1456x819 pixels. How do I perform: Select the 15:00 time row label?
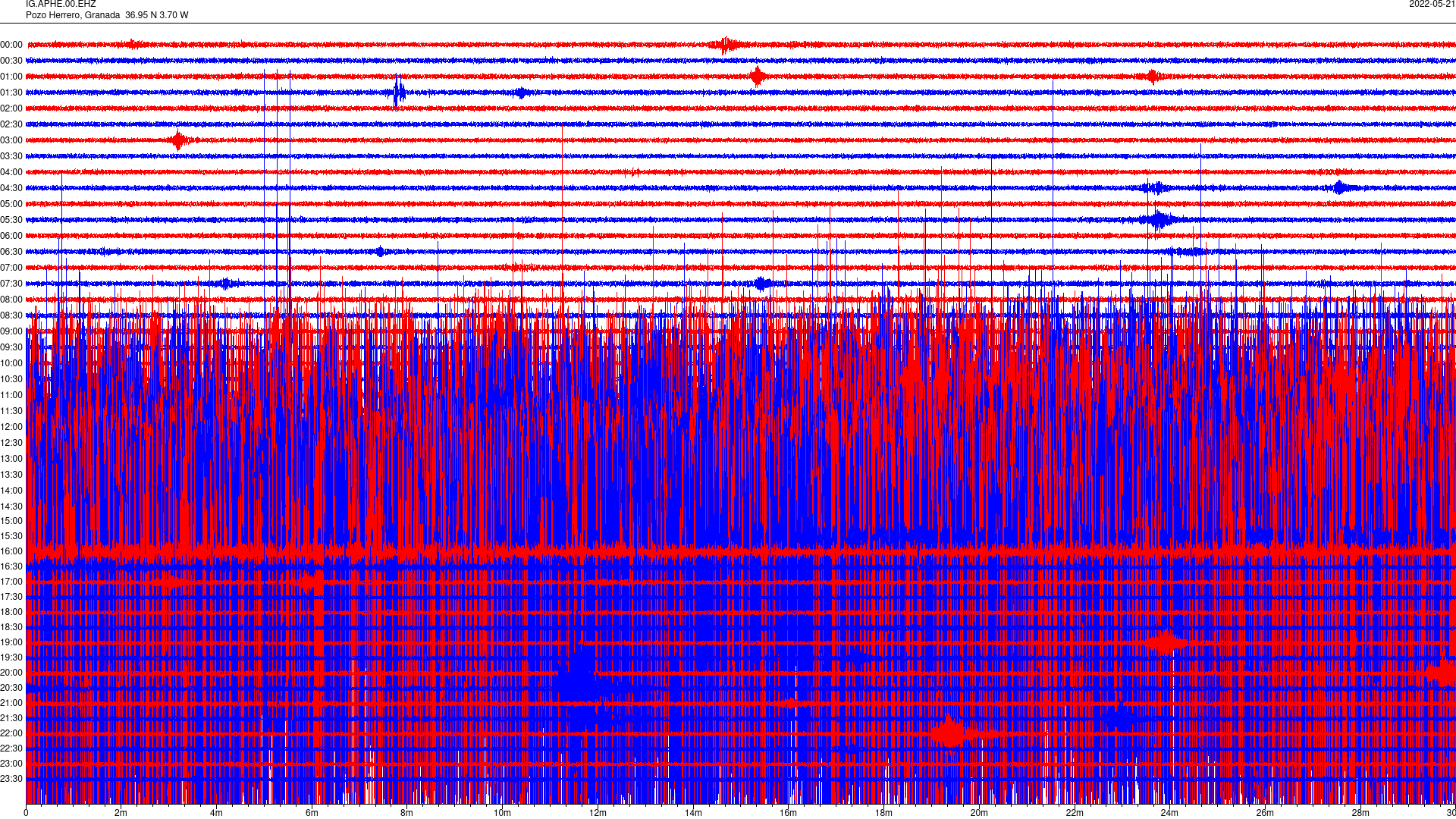(x=11, y=521)
